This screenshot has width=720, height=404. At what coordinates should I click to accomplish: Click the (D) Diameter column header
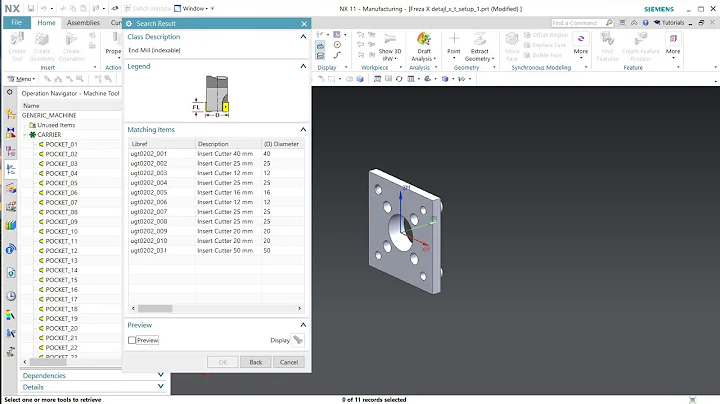pos(282,144)
